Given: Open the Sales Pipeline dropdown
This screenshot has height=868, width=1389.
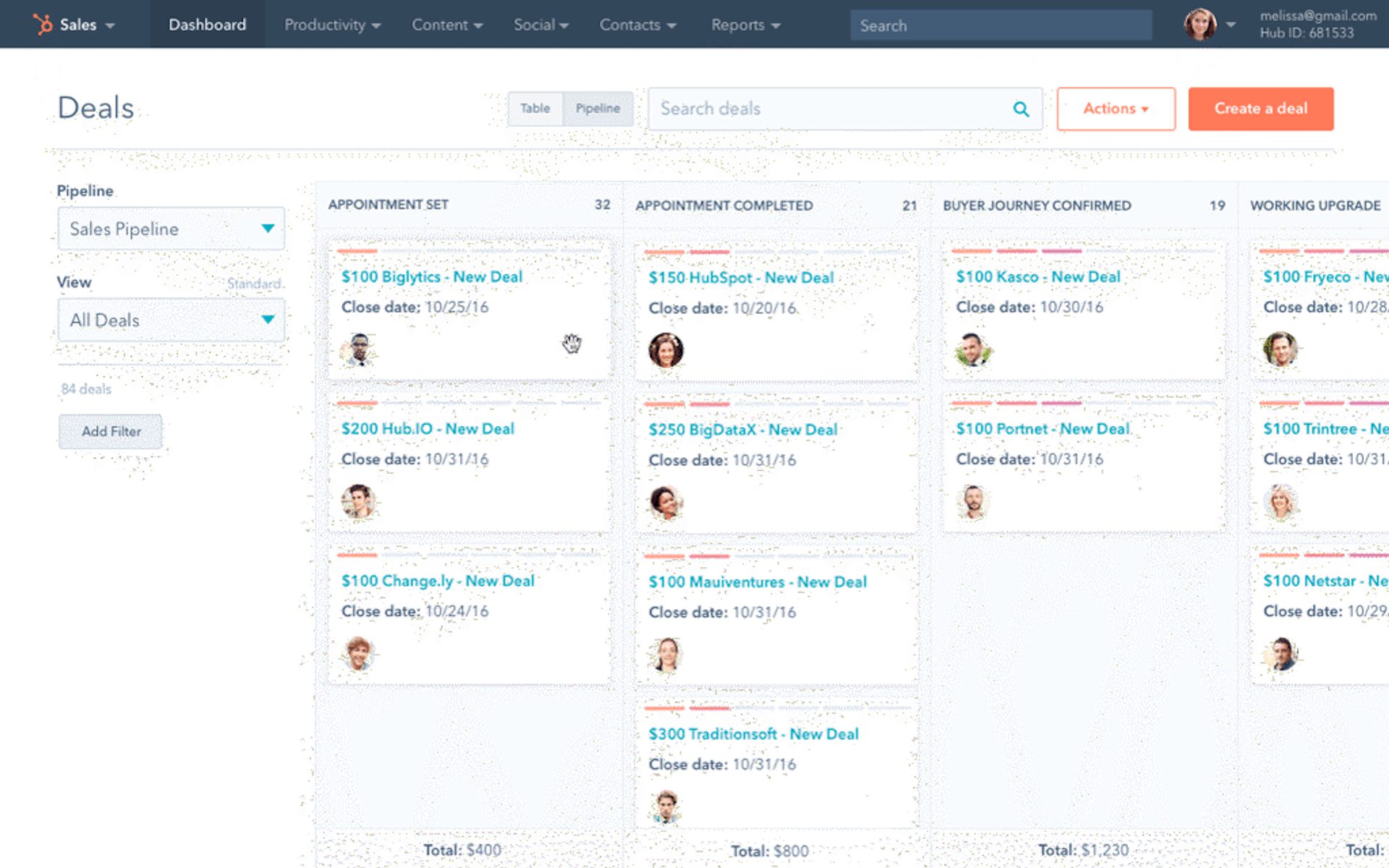Looking at the screenshot, I should pos(171,229).
